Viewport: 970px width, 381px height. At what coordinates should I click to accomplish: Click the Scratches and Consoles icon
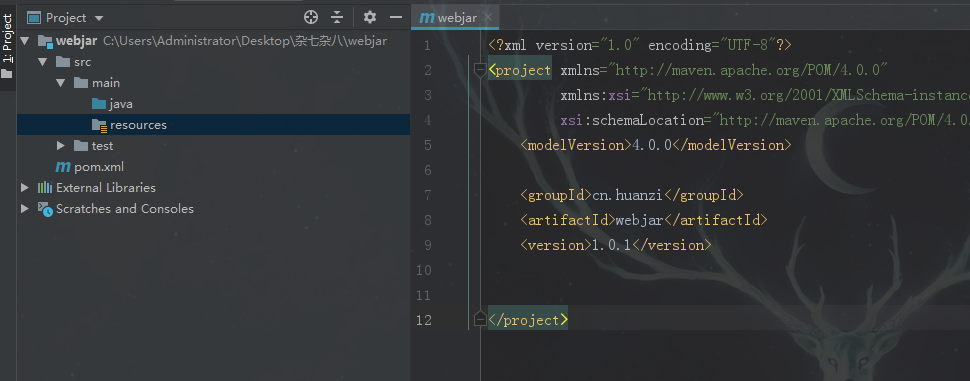tap(45, 209)
